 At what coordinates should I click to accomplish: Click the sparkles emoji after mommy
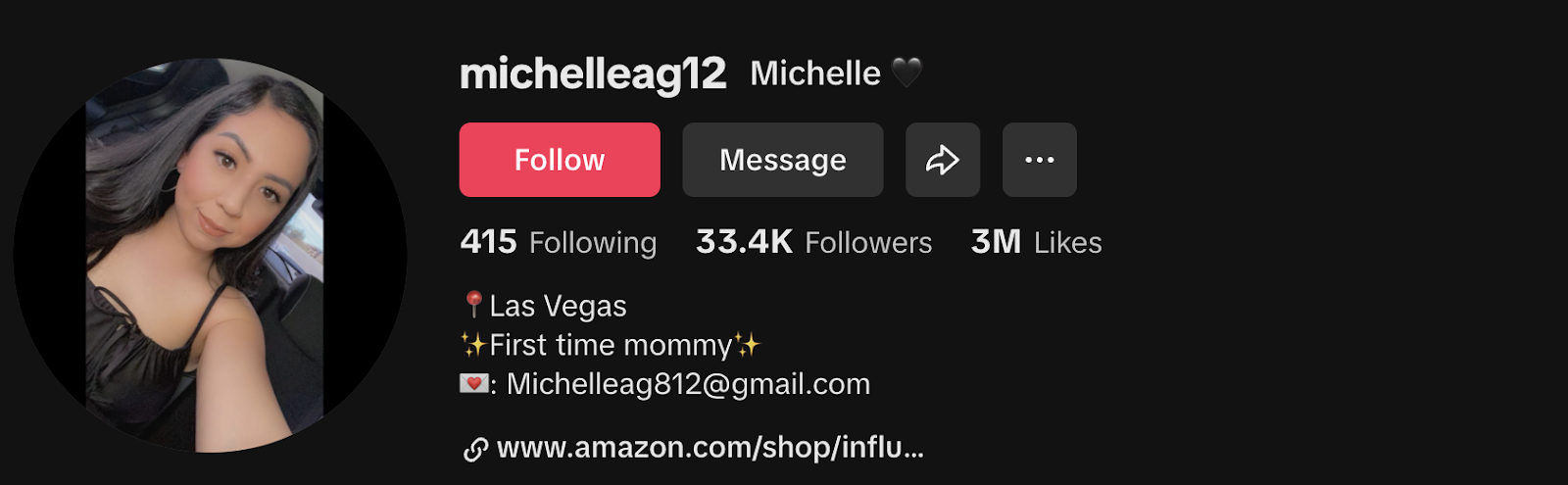[747, 345]
